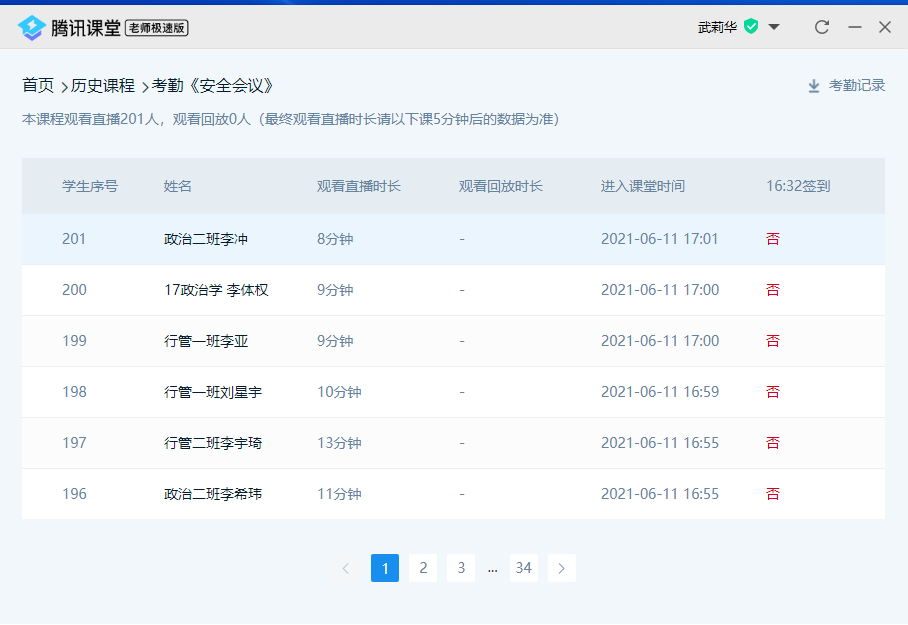Jump to page 3 in pagination
The width and height of the screenshot is (908, 625).
tap(460, 568)
